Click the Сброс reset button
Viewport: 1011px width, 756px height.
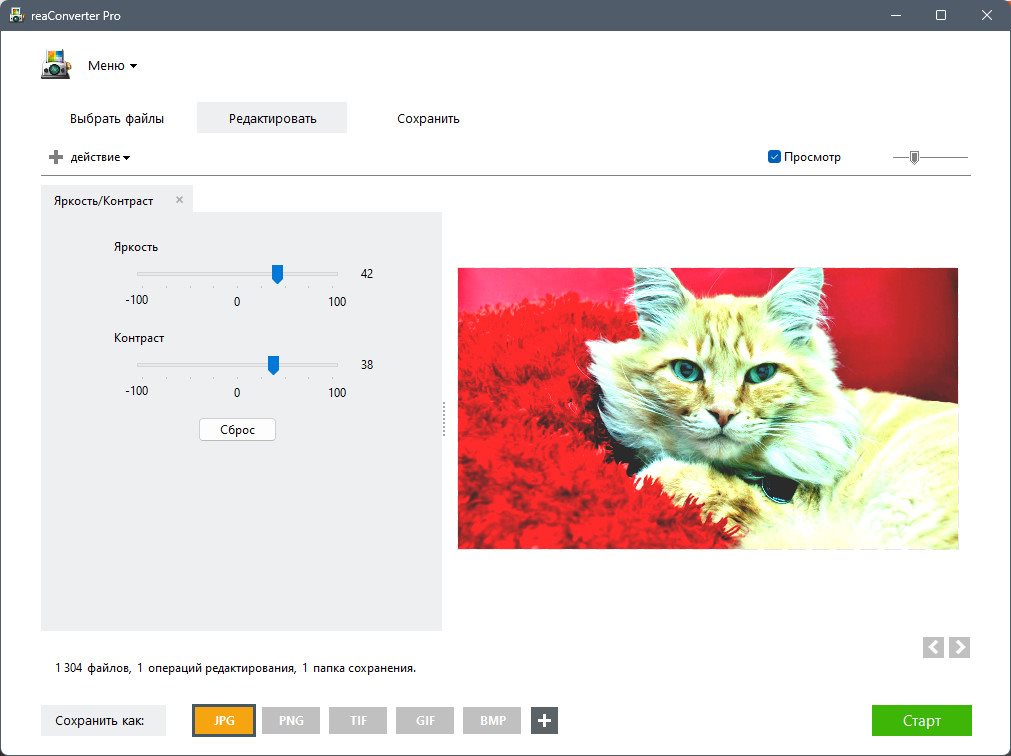(x=237, y=430)
